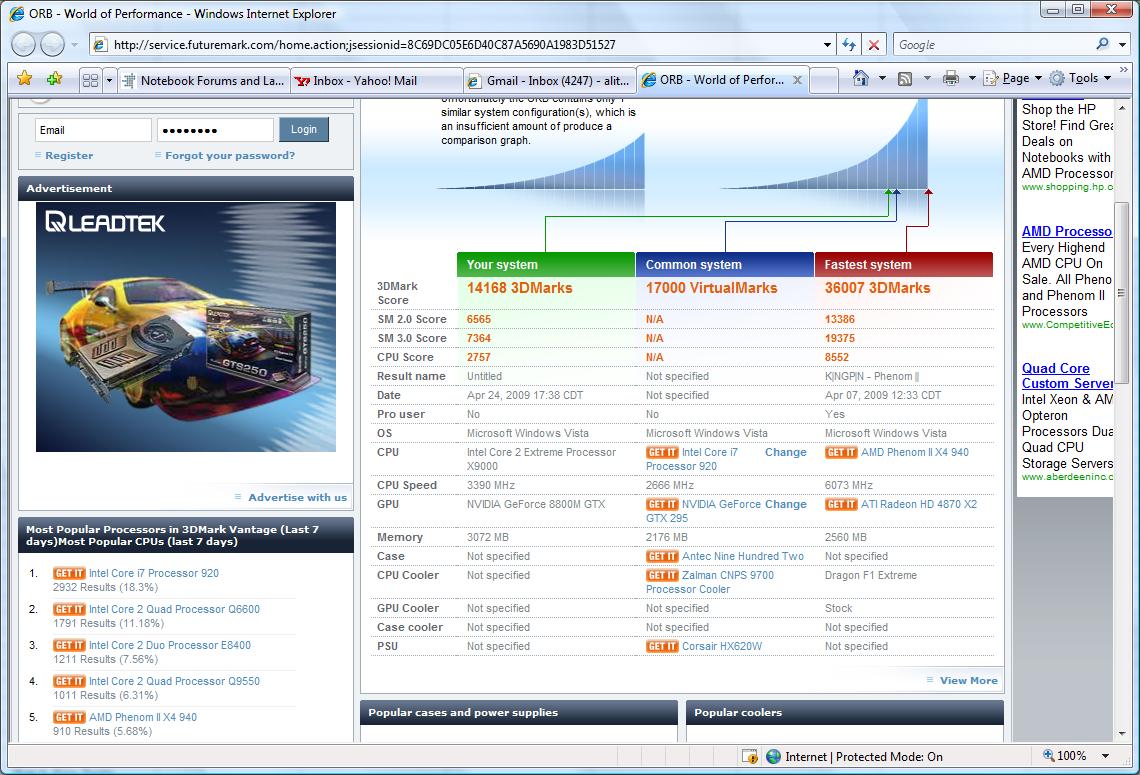The width and height of the screenshot is (1140, 775).
Task: Expand the tab list dropdown arrow
Action: pos(109,80)
